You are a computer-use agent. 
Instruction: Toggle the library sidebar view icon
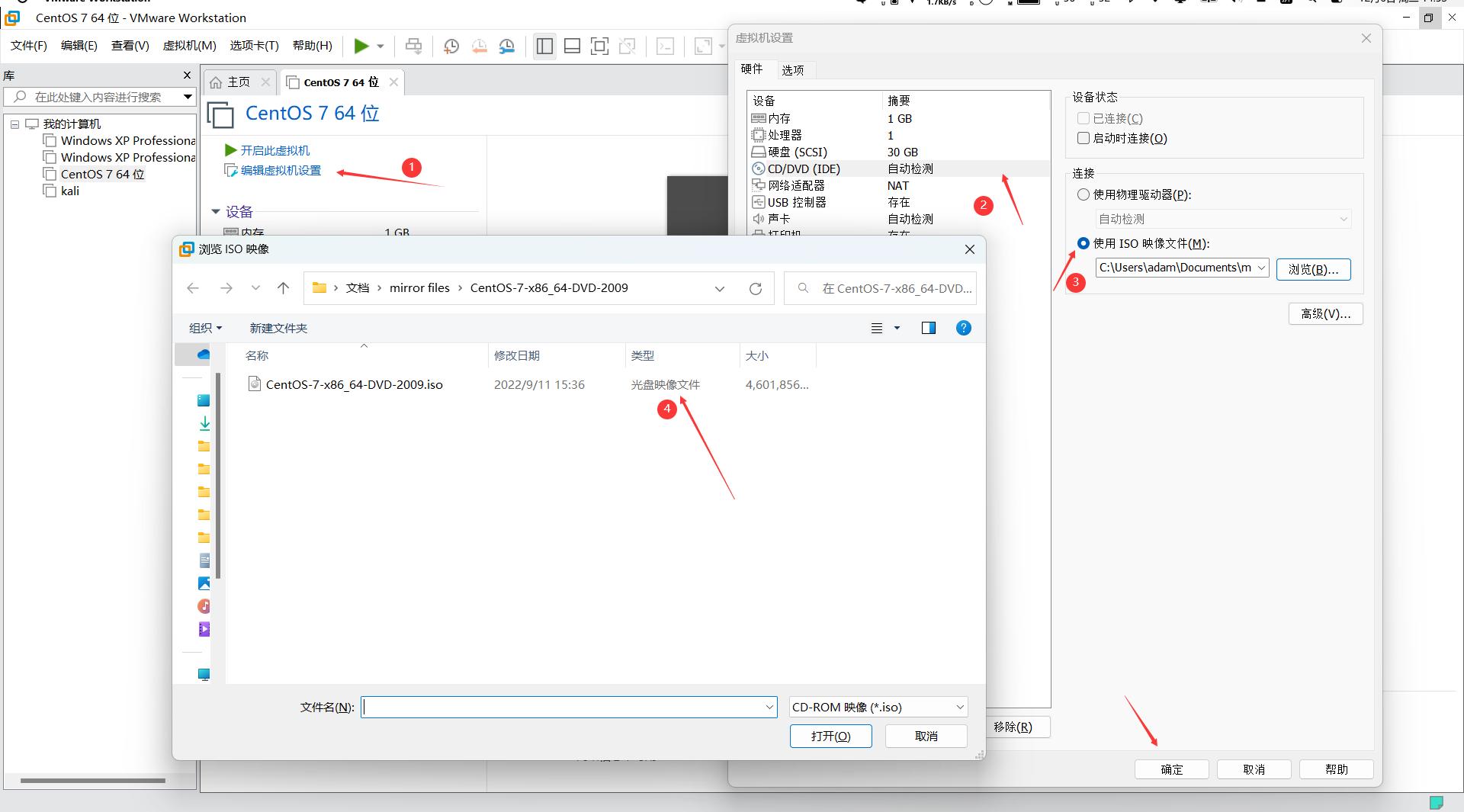point(544,46)
